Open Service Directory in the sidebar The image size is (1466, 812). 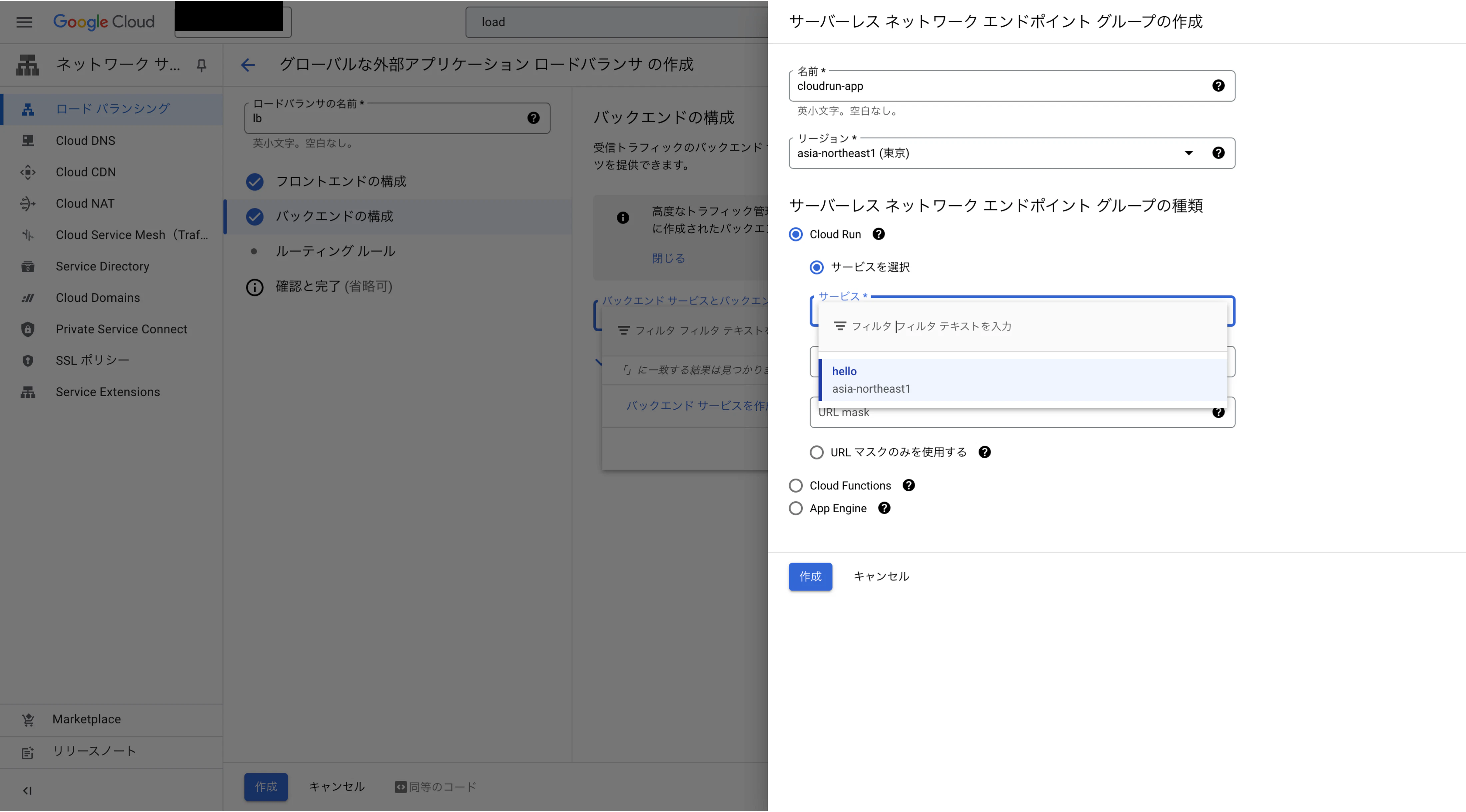[112, 266]
